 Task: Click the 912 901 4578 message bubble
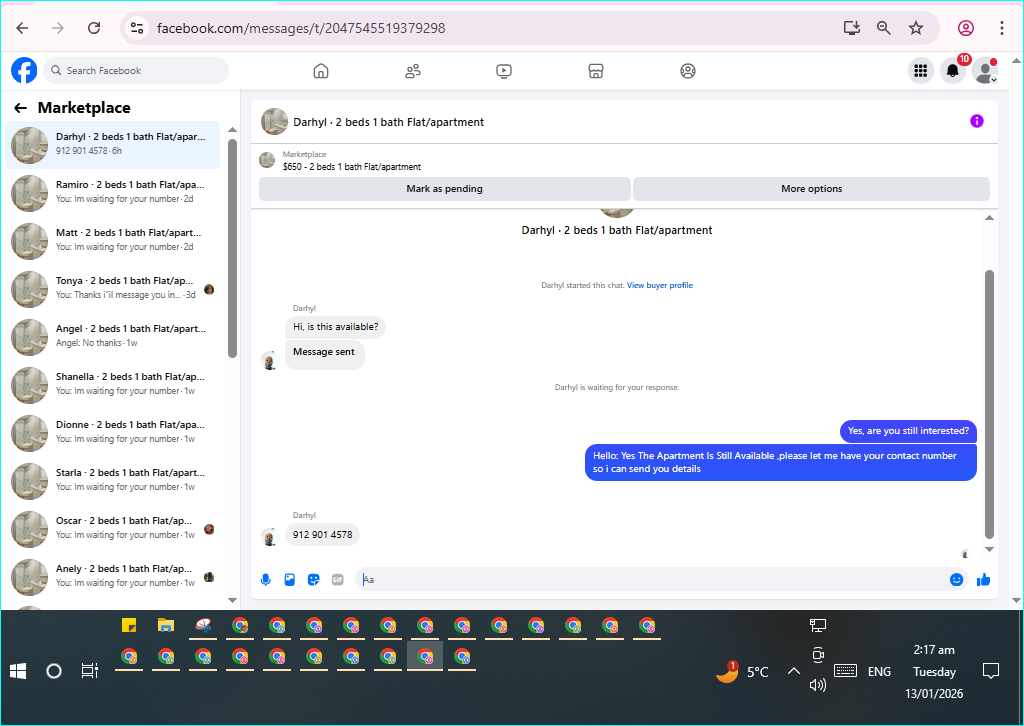pyautogui.click(x=322, y=535)
